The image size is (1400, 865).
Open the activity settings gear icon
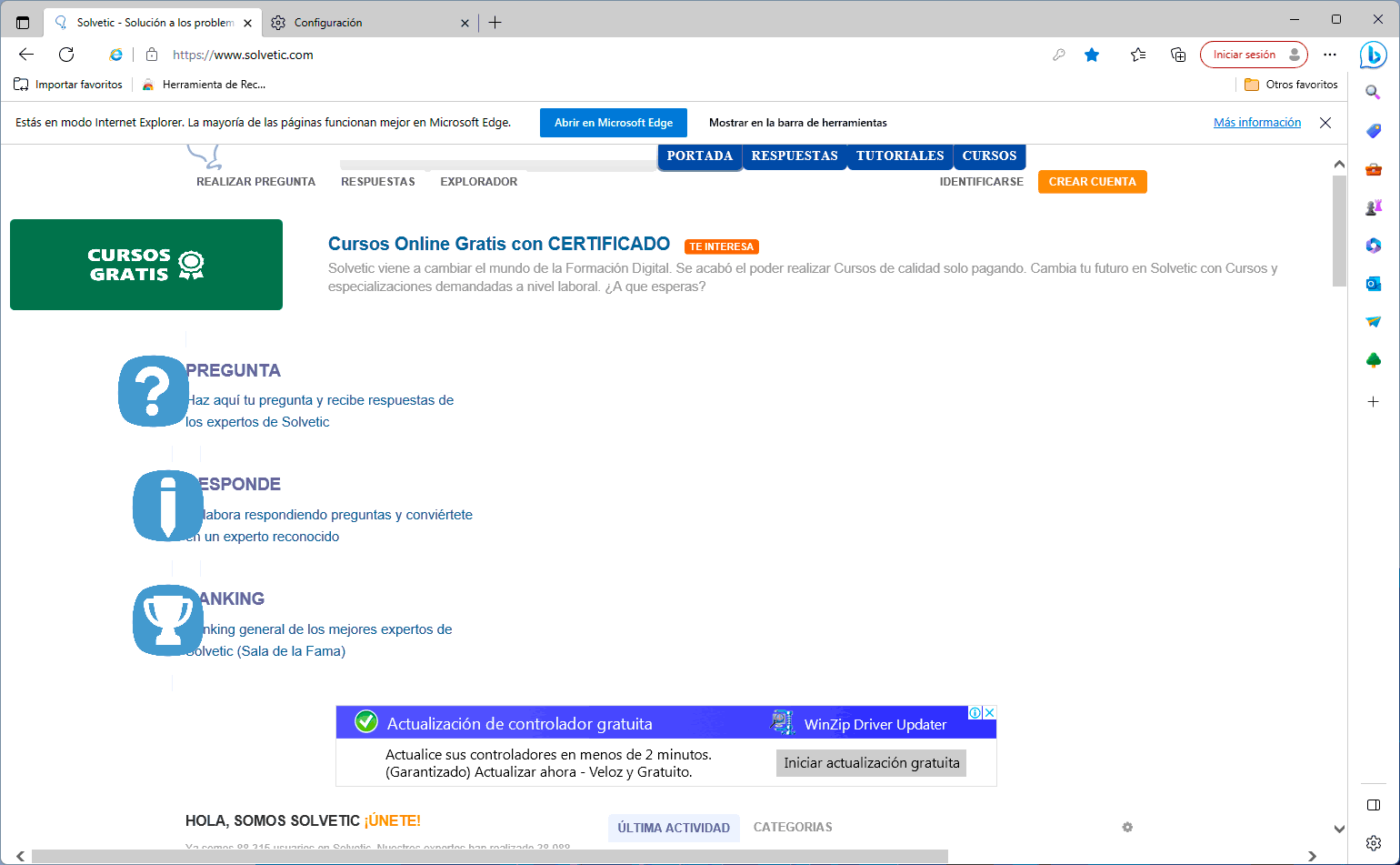pos(1127,827)
